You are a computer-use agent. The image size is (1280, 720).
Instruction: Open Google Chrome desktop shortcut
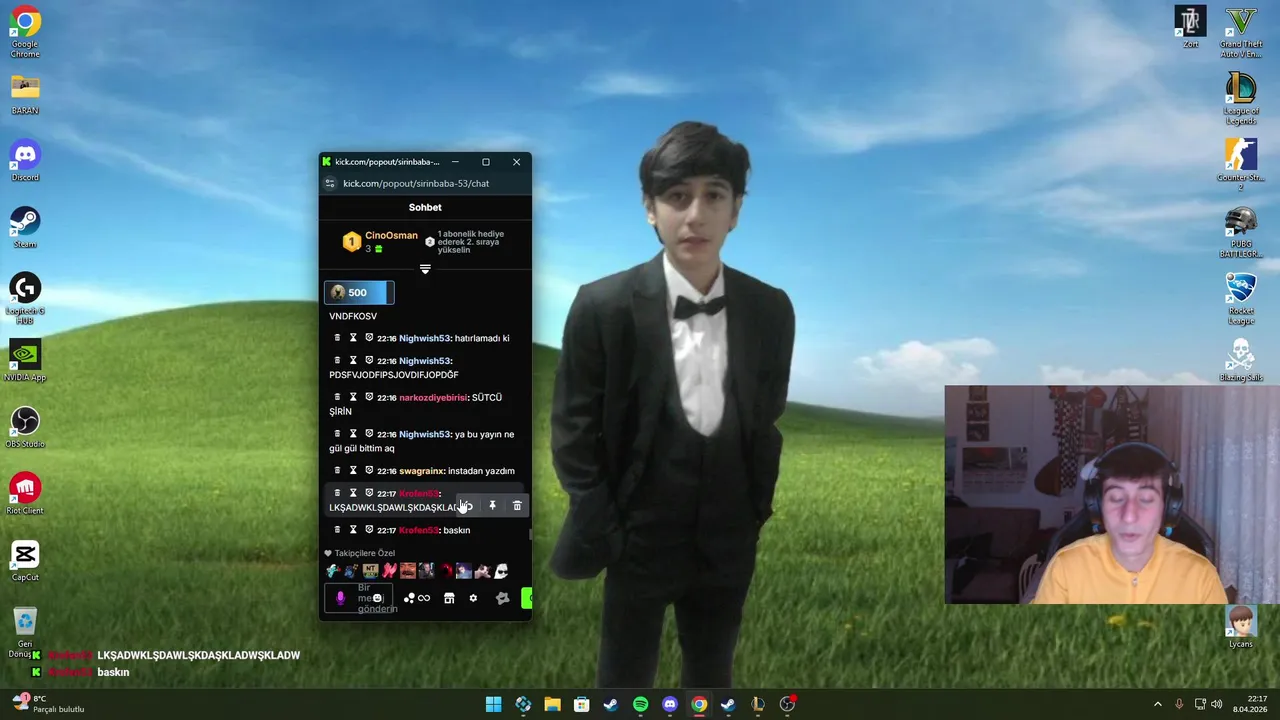tap(25, 32)
